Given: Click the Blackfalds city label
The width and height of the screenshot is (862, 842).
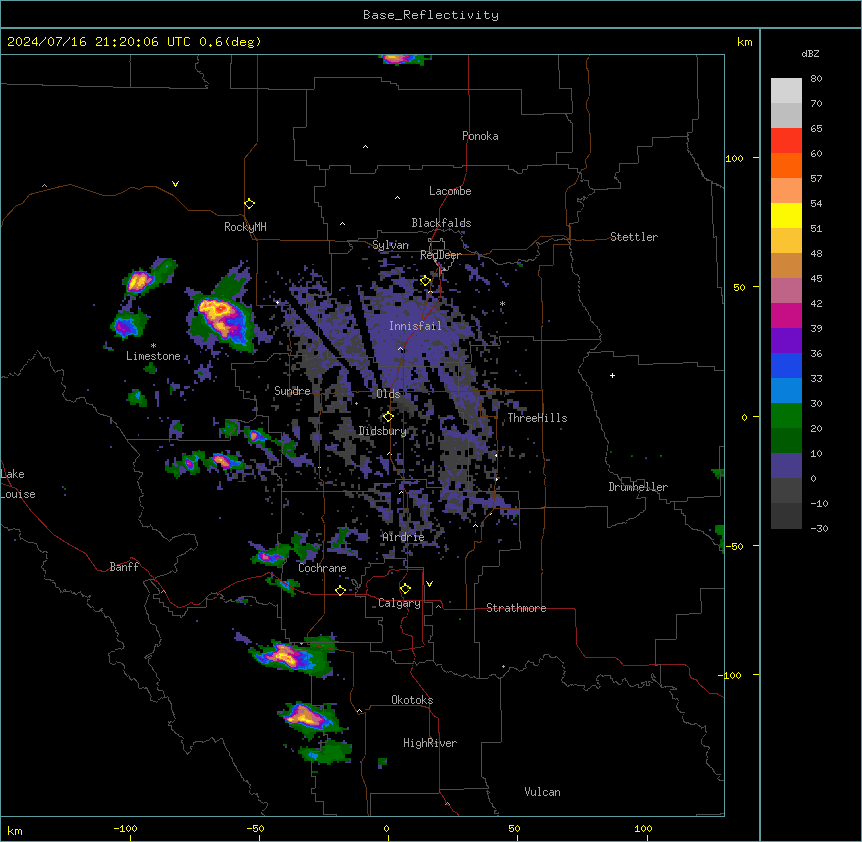Looking at the screenshot, I should [441, 223].
